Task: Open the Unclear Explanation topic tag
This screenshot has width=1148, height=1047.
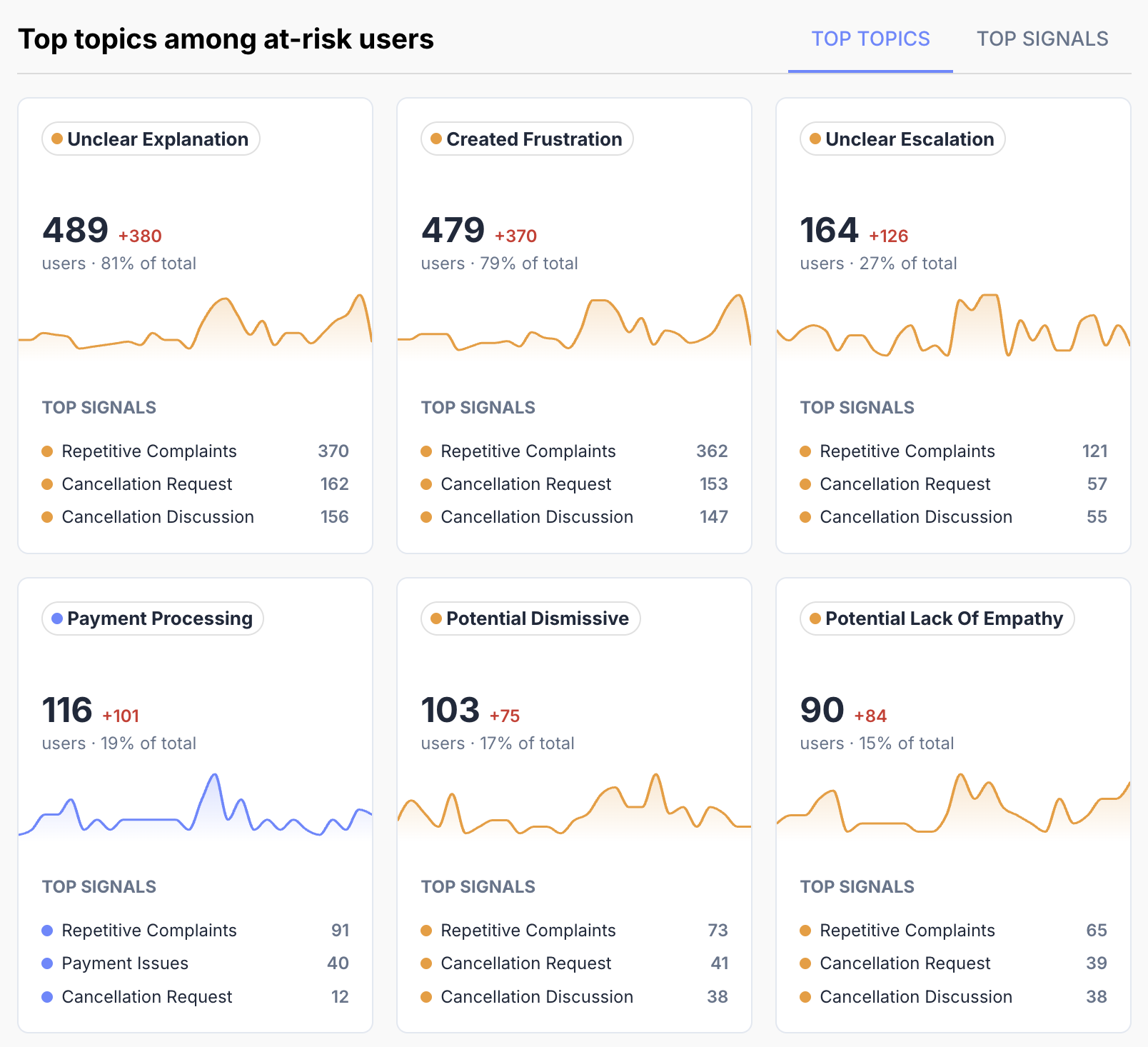Action: click(151, 139)
